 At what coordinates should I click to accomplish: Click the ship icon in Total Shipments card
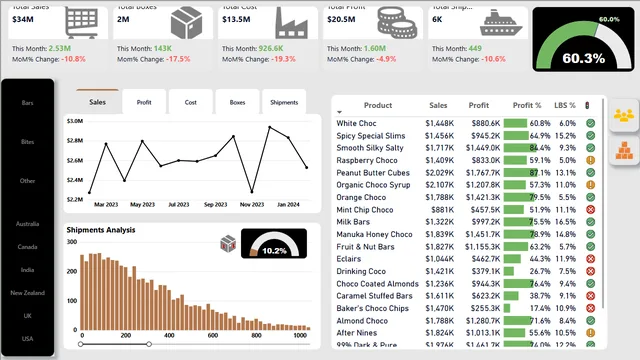point(501,23)
